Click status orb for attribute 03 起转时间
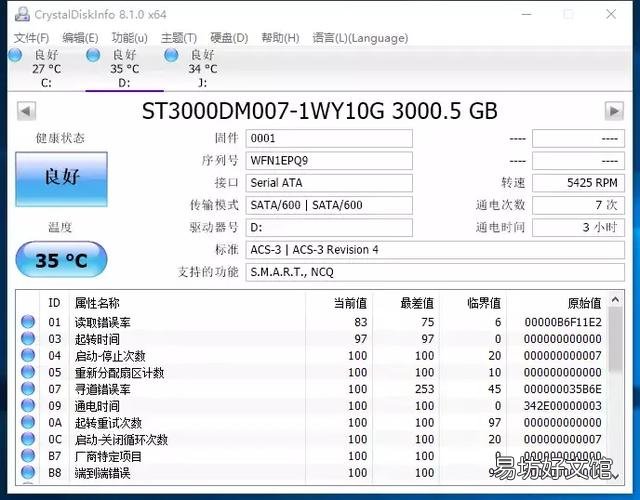640x500 pixels. point(28,338)
